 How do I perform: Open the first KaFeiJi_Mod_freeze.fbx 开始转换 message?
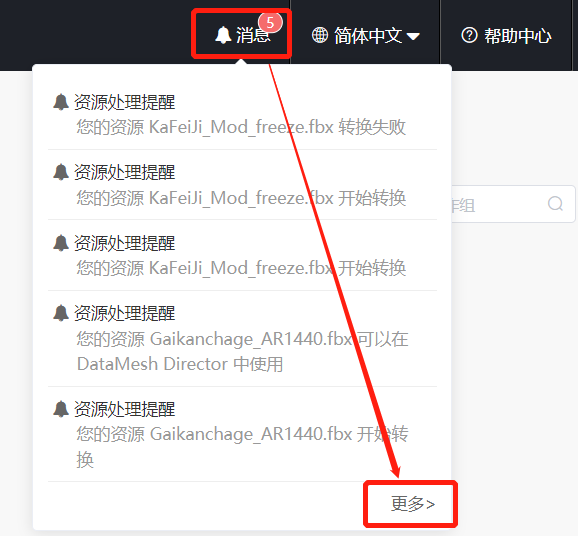coord(242,185)
